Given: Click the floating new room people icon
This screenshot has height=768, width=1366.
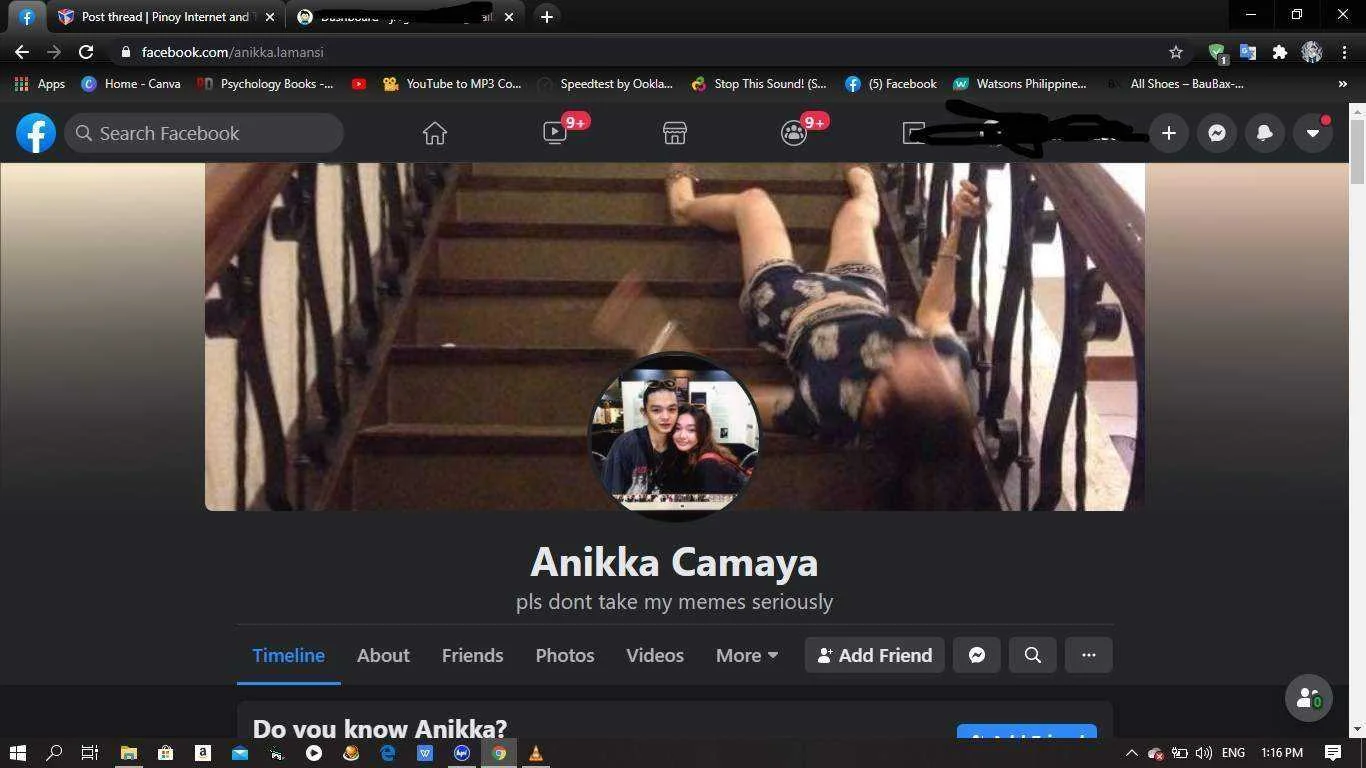Looking at the screenshot, I should (x=1308, y=698).
